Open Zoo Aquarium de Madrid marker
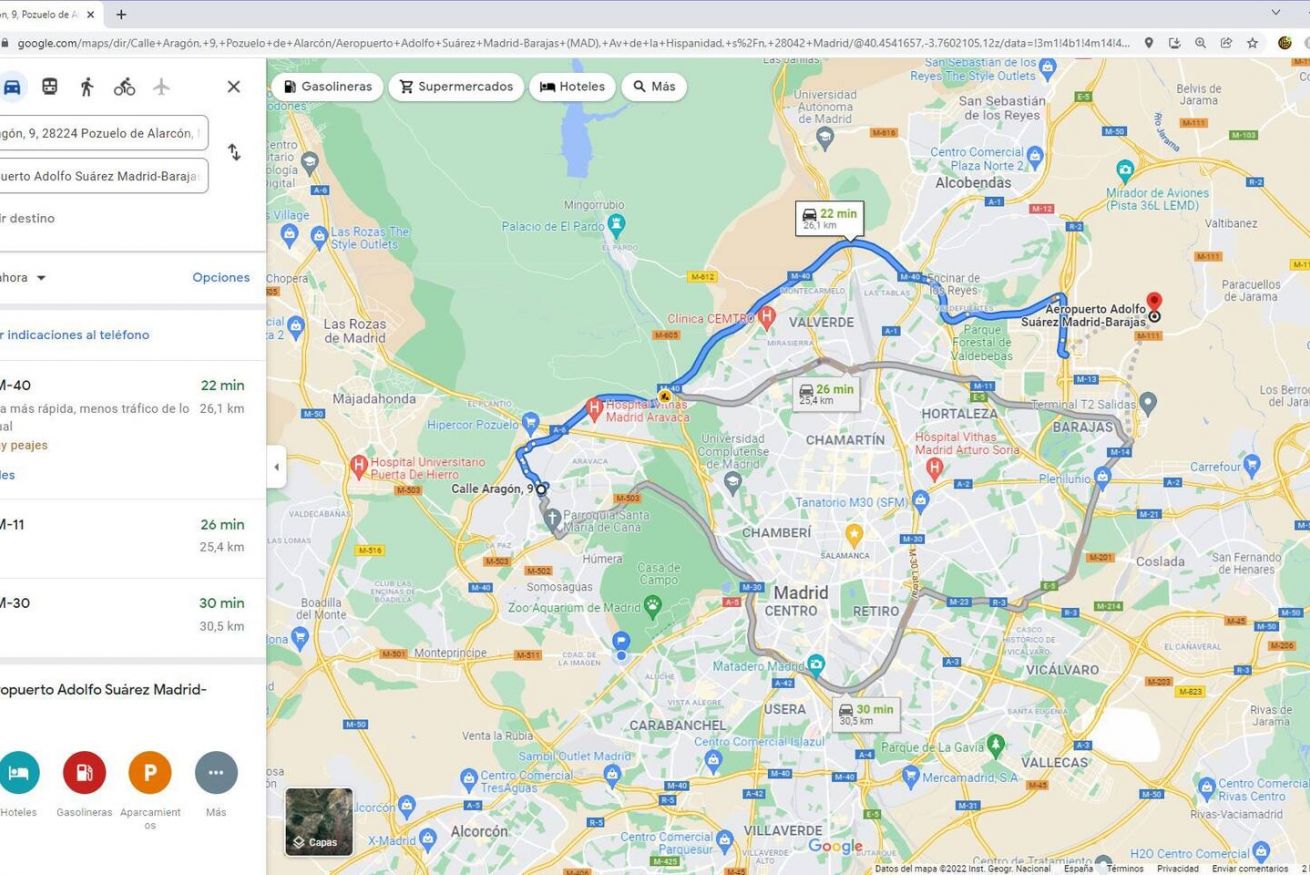The height and width of the screenshot is (875, 1310). [652, 605]
